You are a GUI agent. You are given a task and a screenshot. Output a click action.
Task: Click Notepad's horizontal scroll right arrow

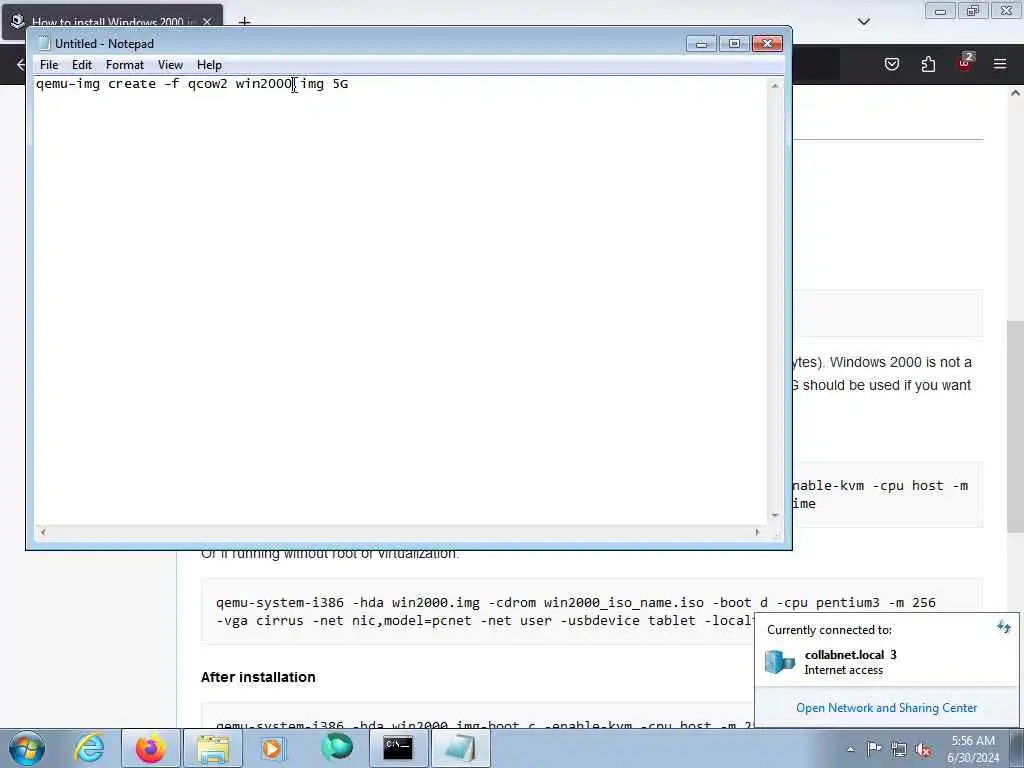757,532
